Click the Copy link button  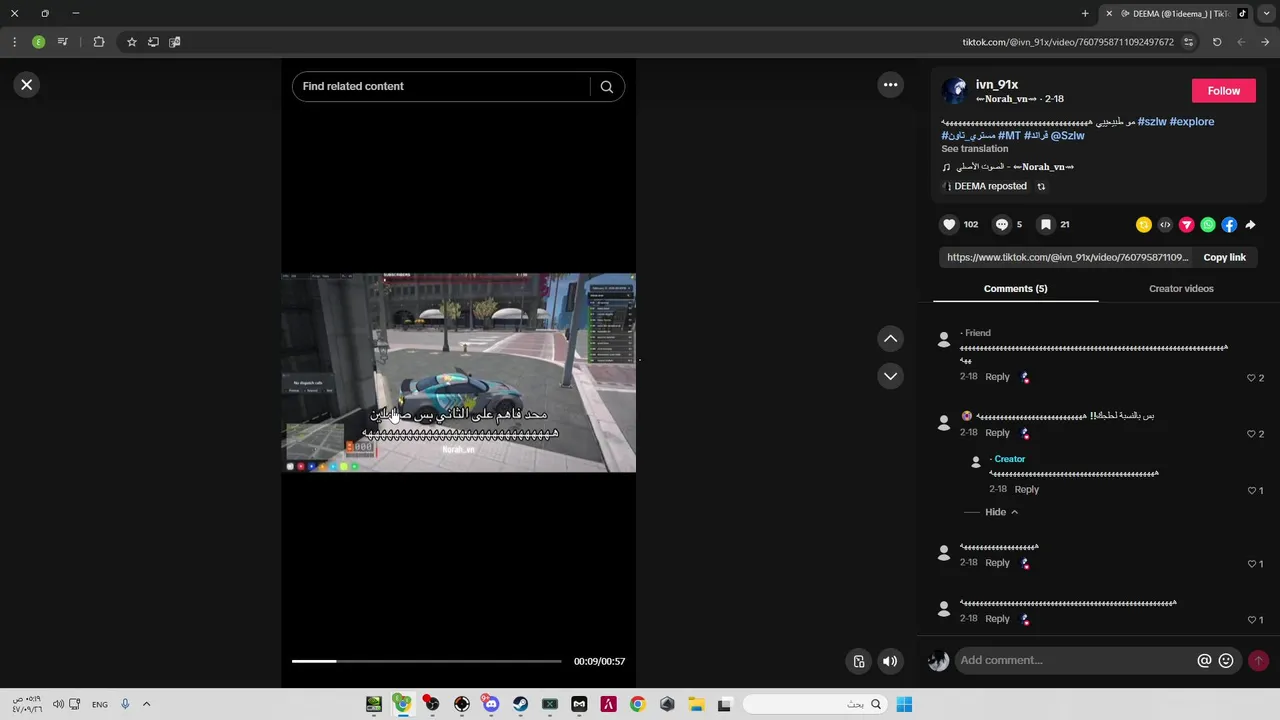1224,257
